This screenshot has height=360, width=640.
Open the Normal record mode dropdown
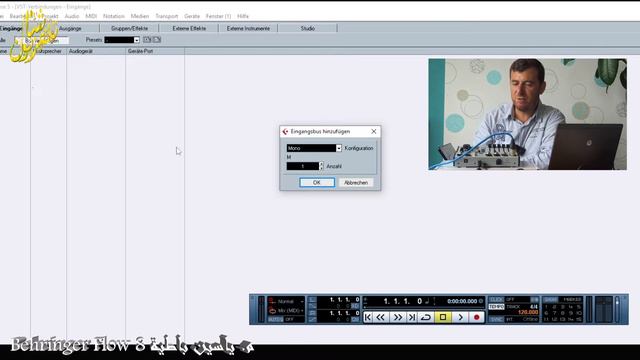coord(287,301)
